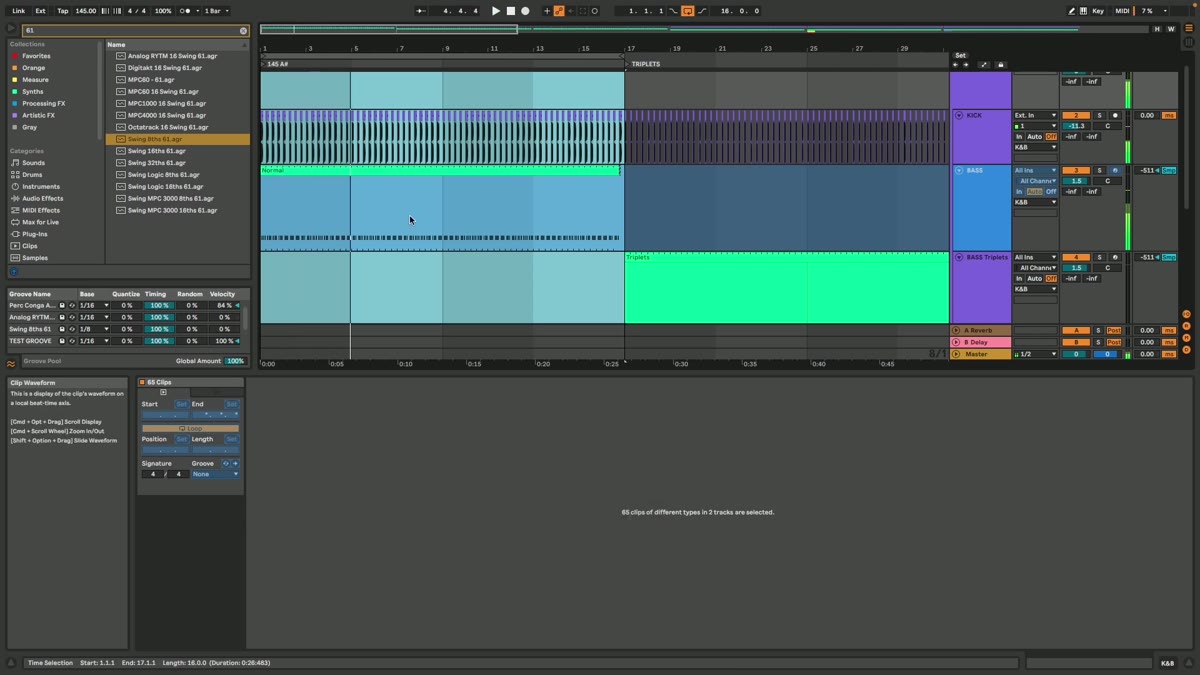The width and height of the screenshot is (1200, 675).
Task: Fold the KICK track
Action: pos(958,115)
